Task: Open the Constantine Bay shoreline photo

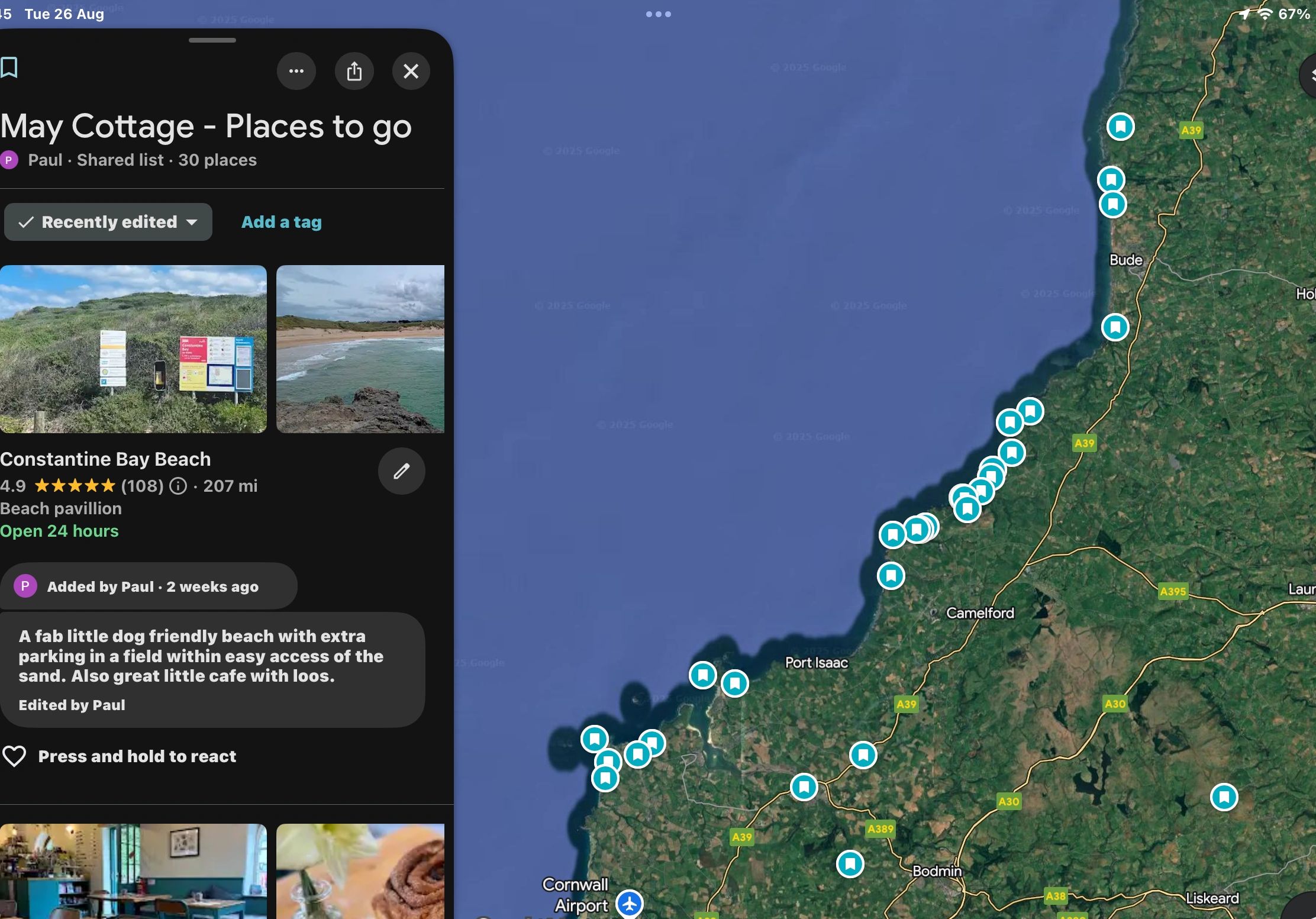Action: pyautogui.click(x=360, y=349)
